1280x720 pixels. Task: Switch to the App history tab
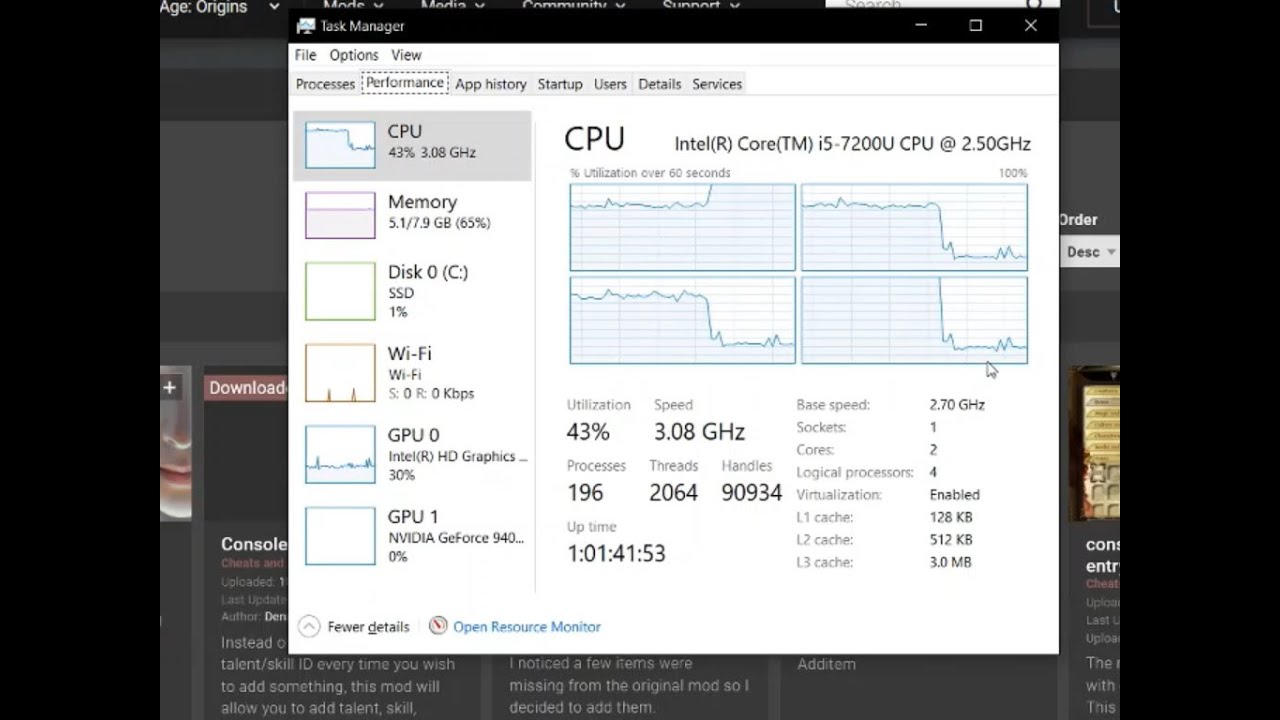pos(490,84)
